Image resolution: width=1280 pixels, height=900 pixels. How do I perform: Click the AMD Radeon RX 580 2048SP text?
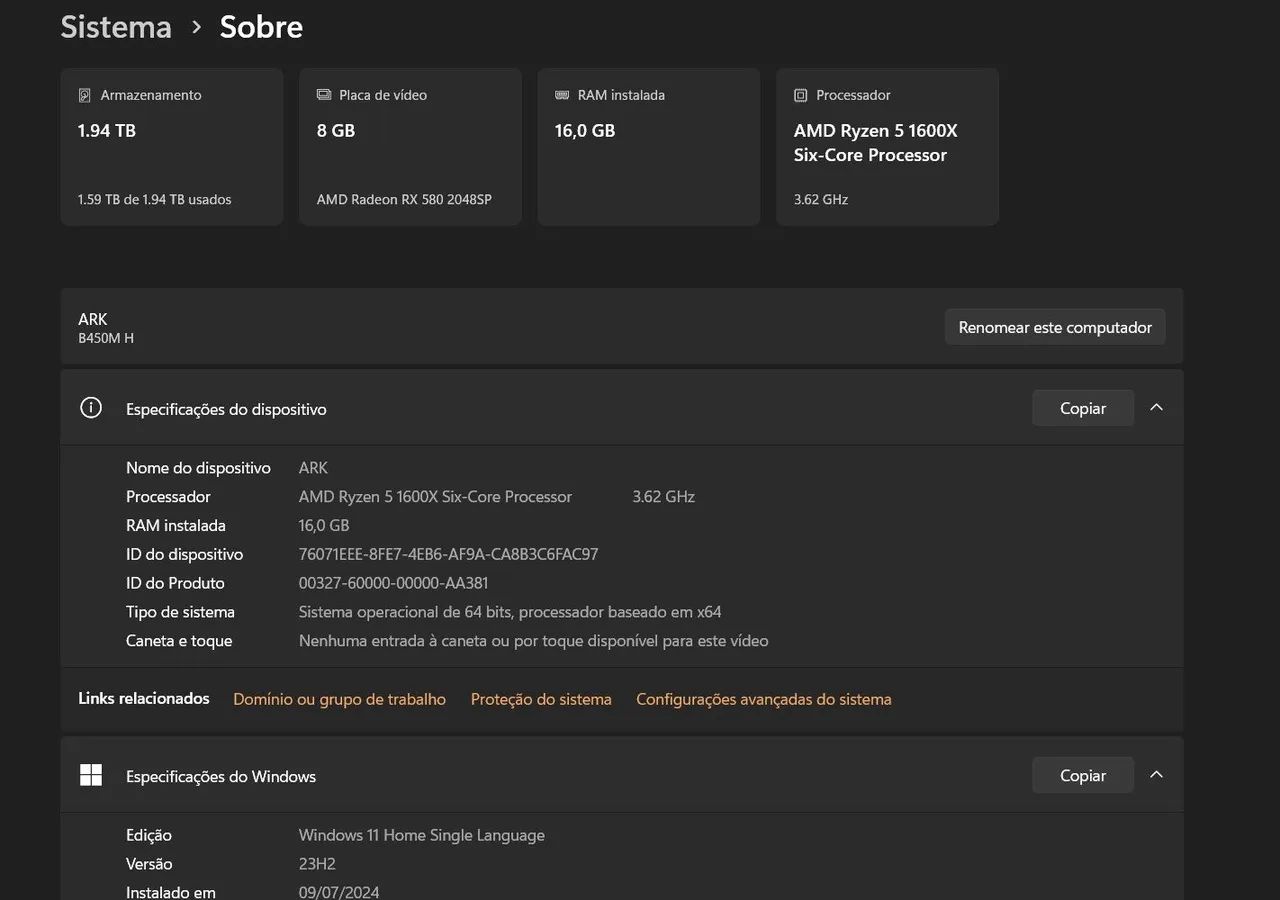404,200
